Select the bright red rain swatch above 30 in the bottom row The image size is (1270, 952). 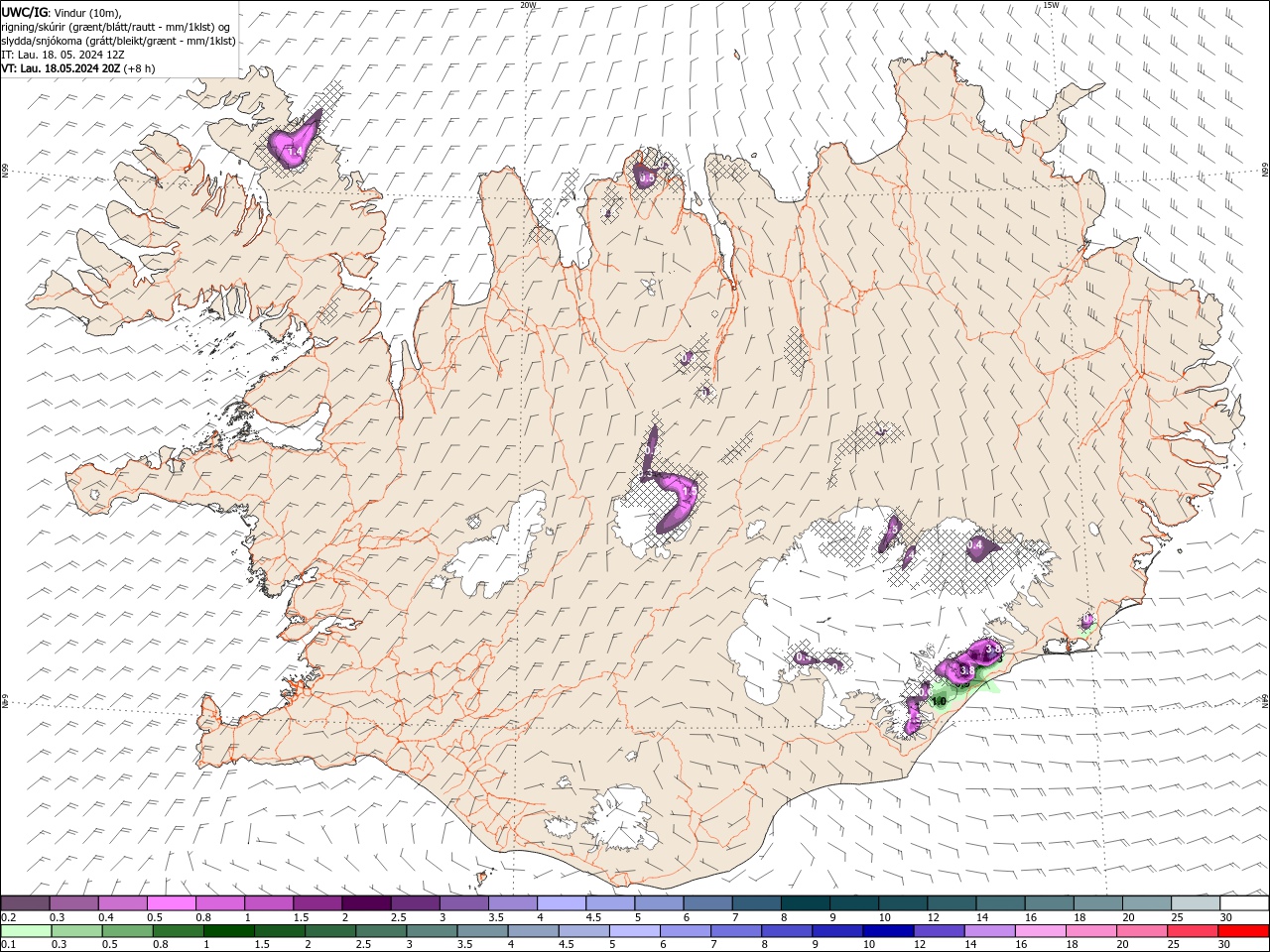(1243, 931)
